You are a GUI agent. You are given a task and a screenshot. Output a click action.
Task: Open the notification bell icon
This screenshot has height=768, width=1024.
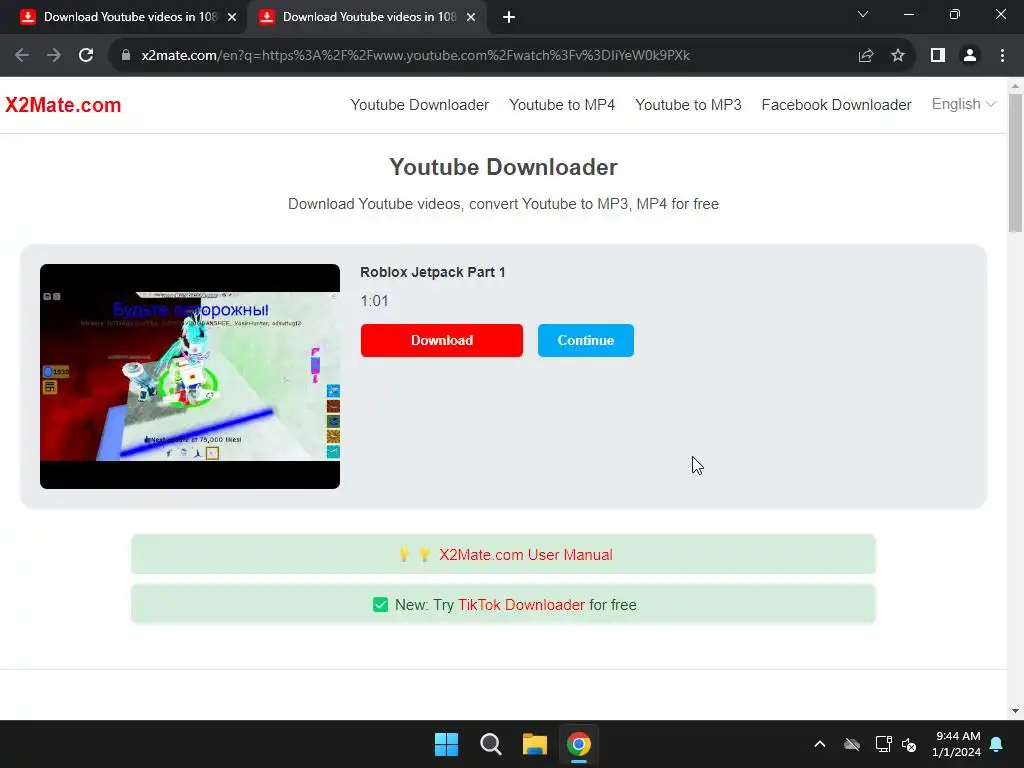(x=997, y=744)
